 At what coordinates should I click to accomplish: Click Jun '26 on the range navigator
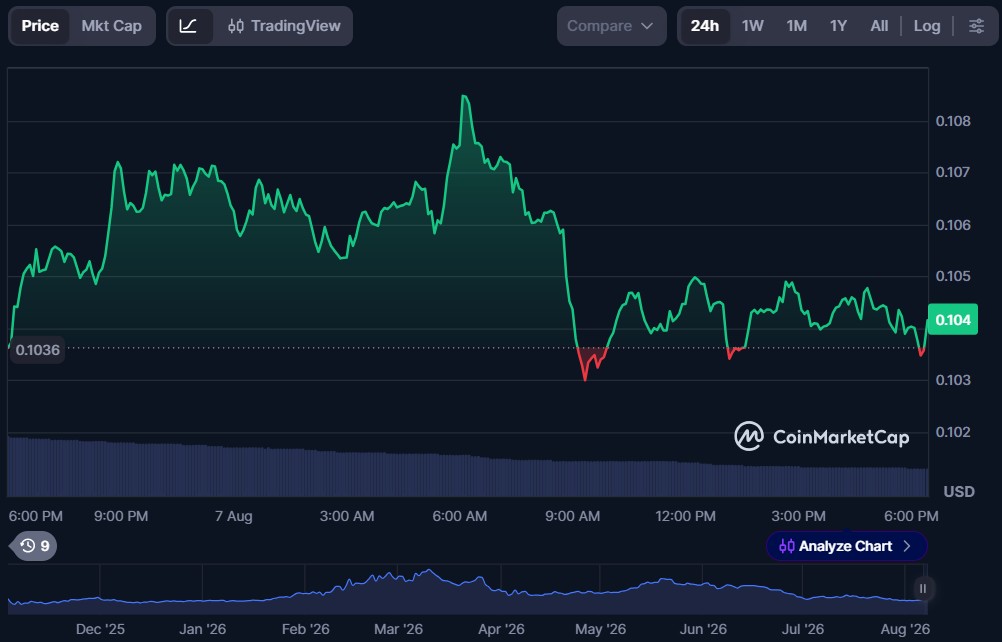click(x=703, y=629)
